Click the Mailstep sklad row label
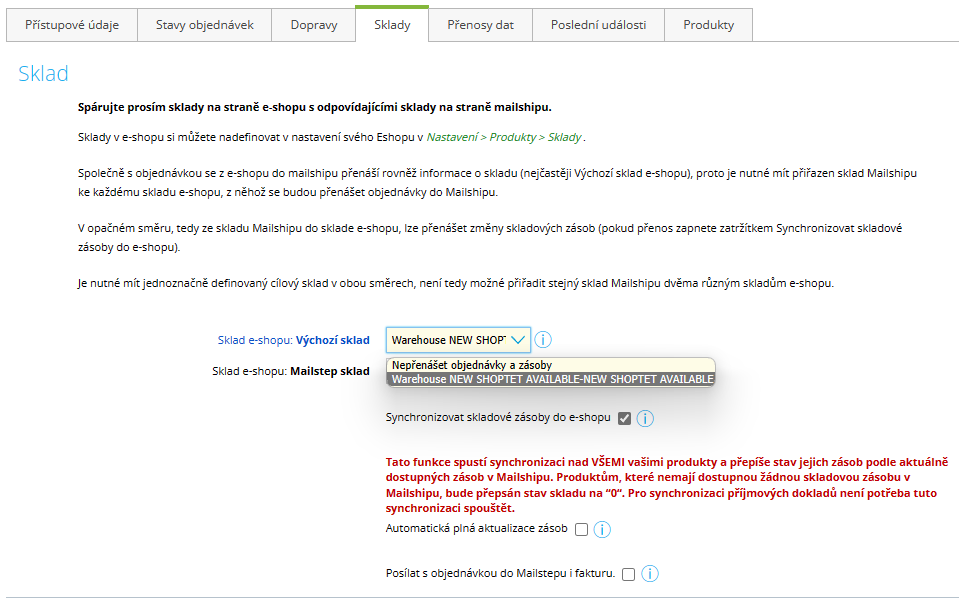 pos(290,371)
